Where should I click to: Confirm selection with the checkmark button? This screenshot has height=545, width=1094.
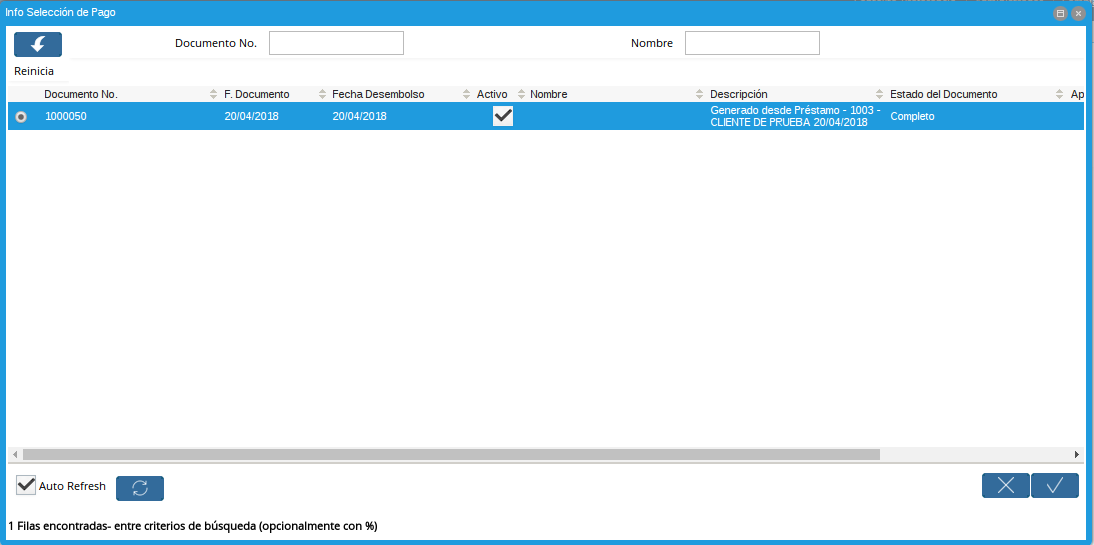[1054, 485]
